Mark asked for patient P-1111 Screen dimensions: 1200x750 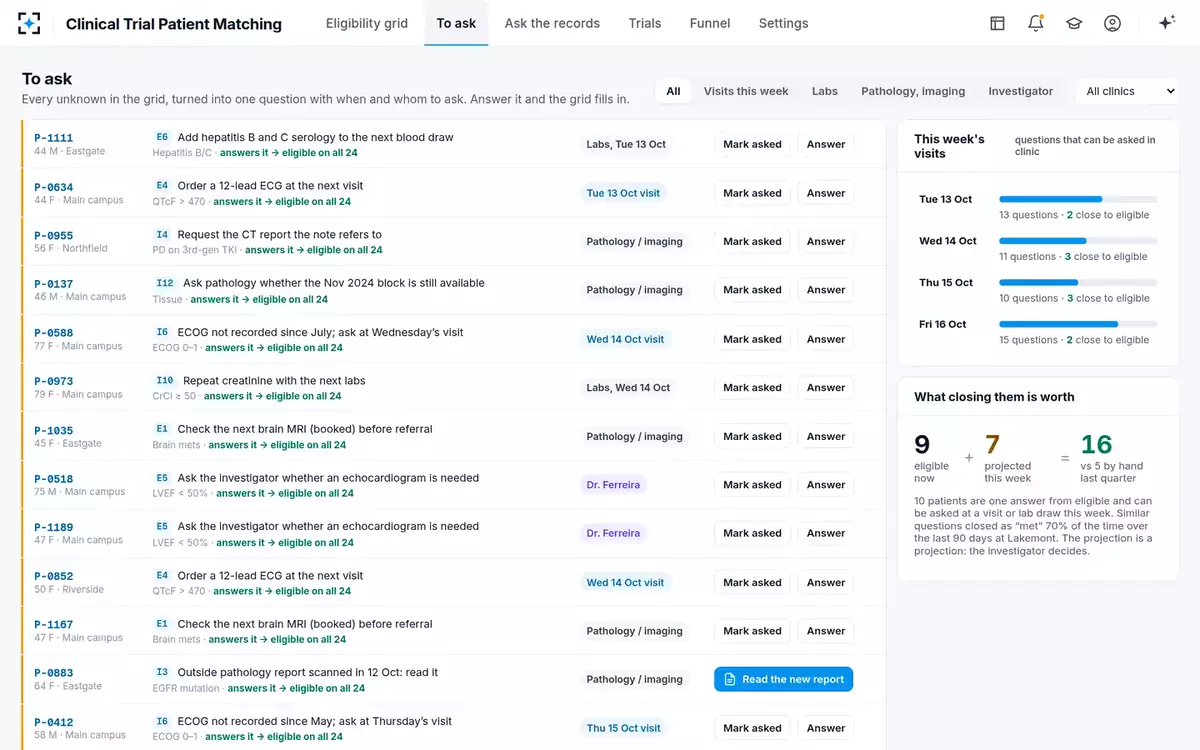[752, 144]
